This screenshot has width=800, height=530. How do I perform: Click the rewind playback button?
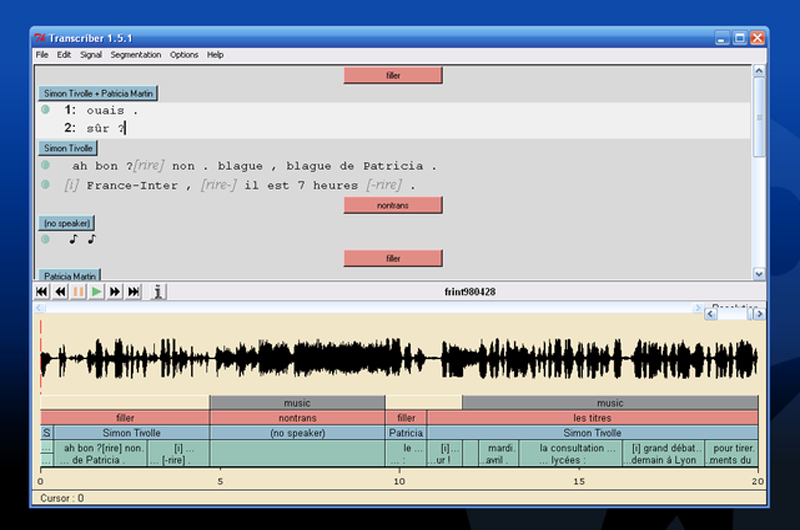point(60,292)
